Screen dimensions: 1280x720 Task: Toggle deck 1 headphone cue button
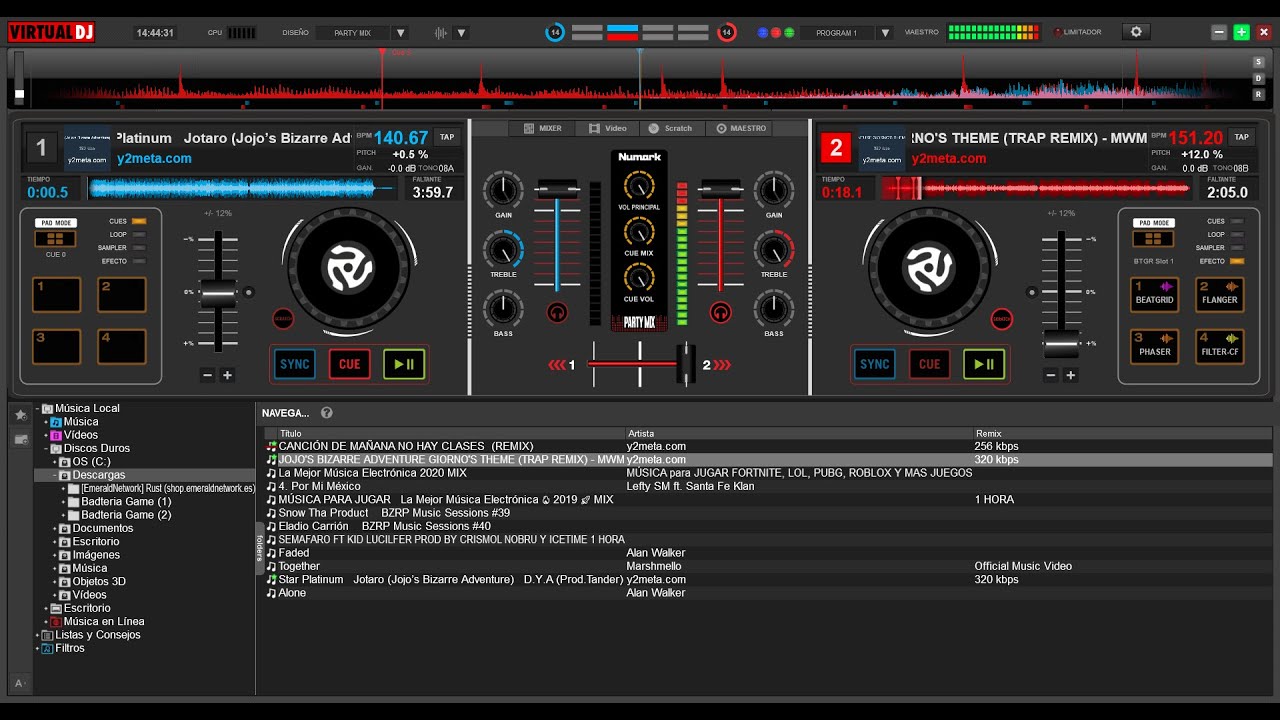pos(557,312)
